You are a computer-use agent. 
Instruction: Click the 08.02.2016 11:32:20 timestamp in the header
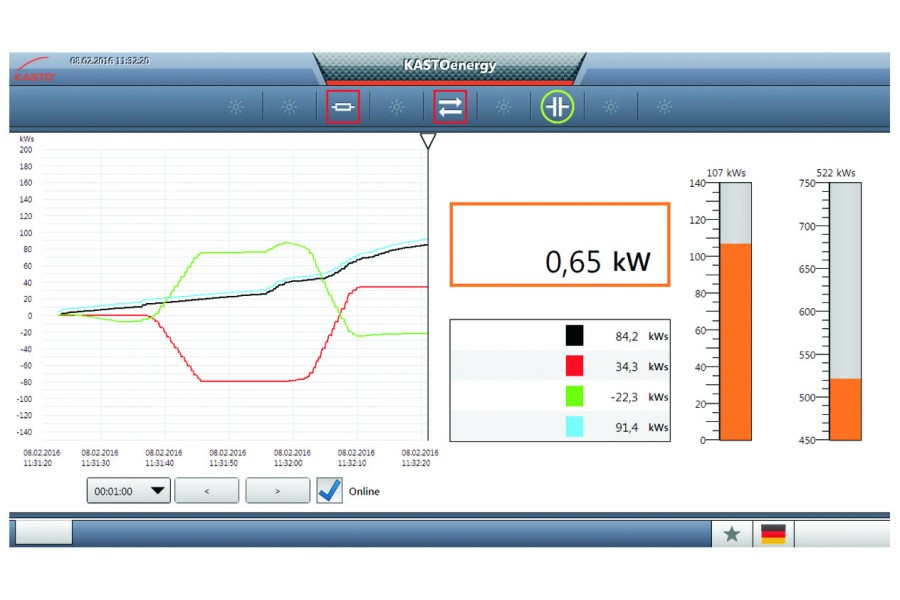[110, 61]
